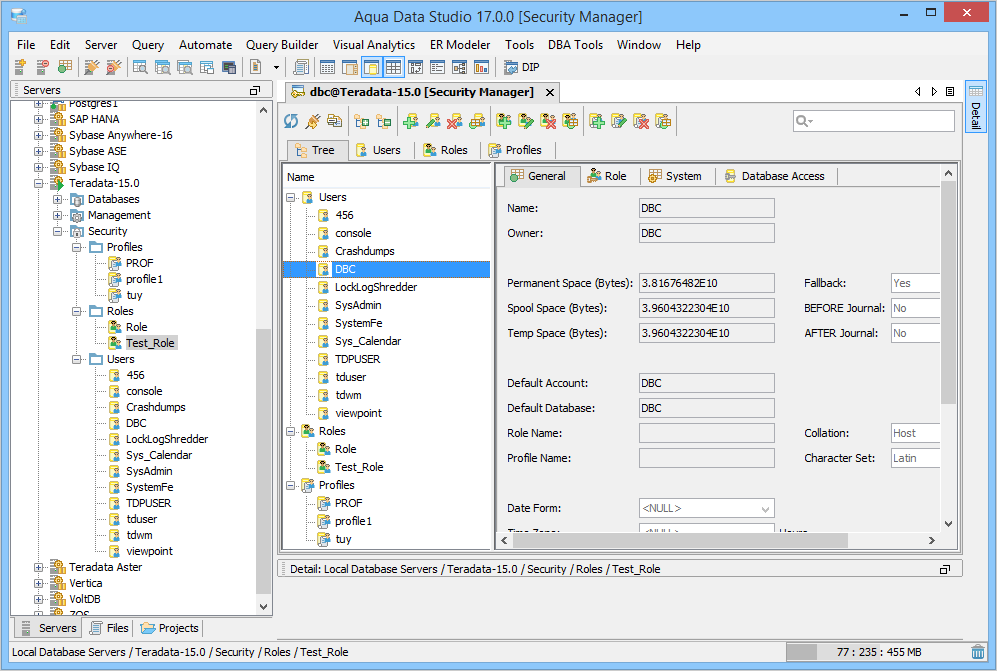Switch to the Database Access tab
This screenshot has width=997, height=671.
tap(775, 176)
